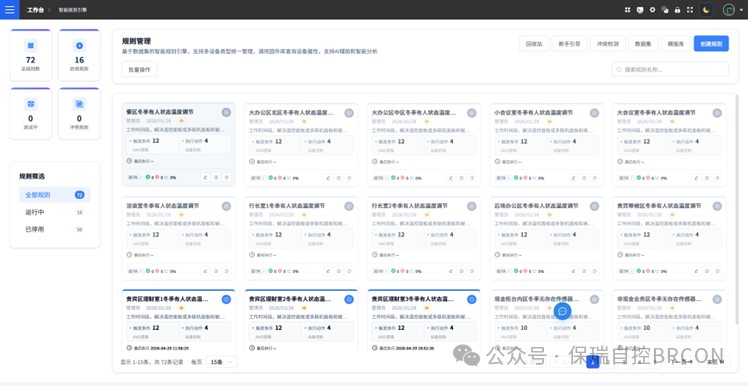748x386 pixels.
Task: Click edit pencil on 大办公区中区 rule card
Action: pyautogui.click(x=451, y=178)
